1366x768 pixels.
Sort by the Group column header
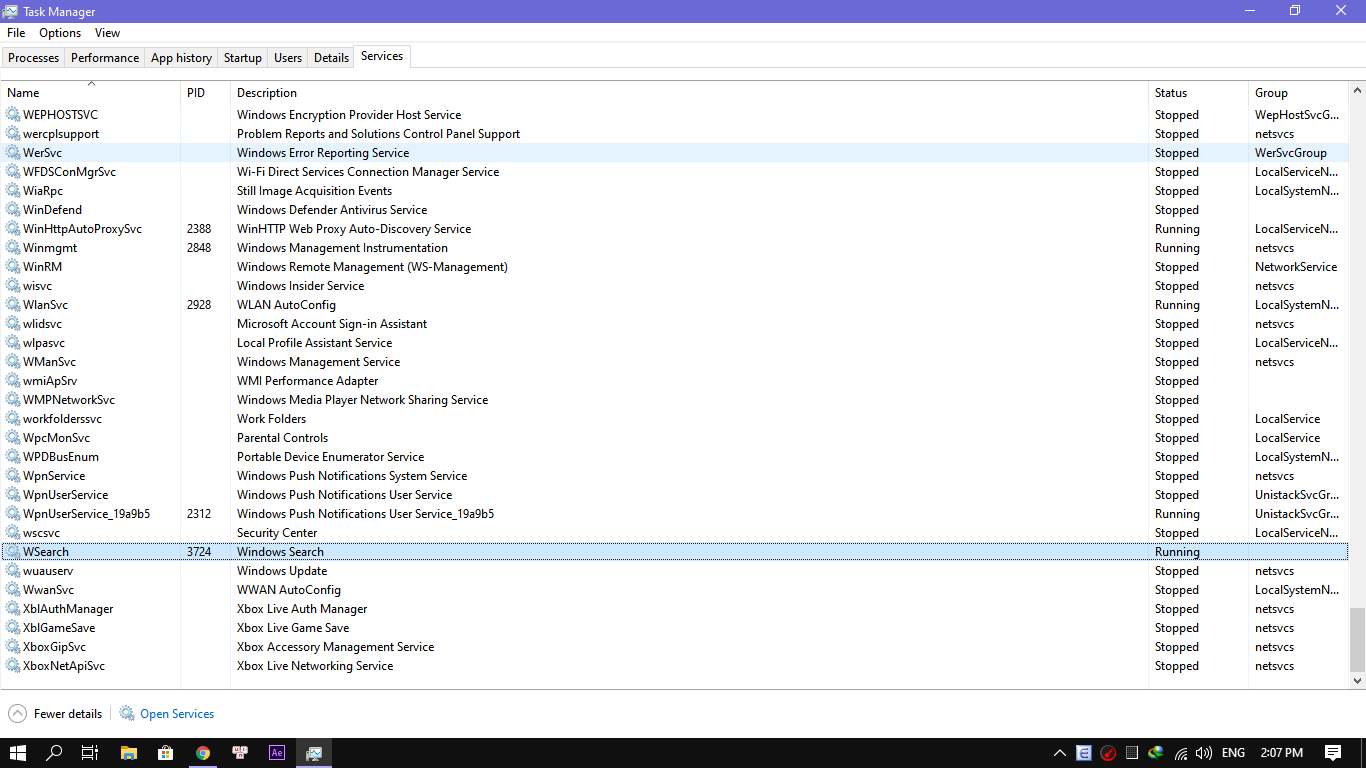1298,92
